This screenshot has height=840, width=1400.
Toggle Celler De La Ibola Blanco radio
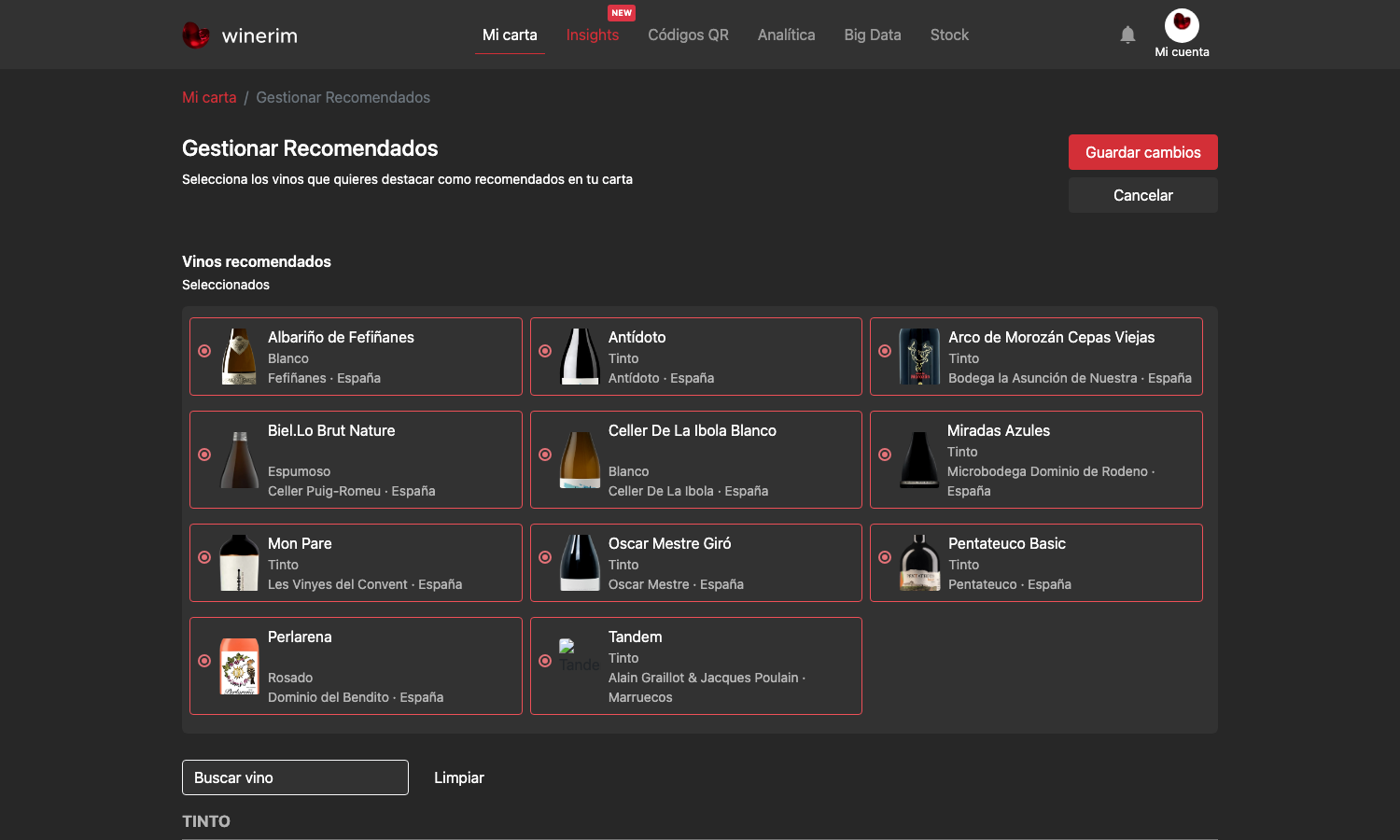545,455
